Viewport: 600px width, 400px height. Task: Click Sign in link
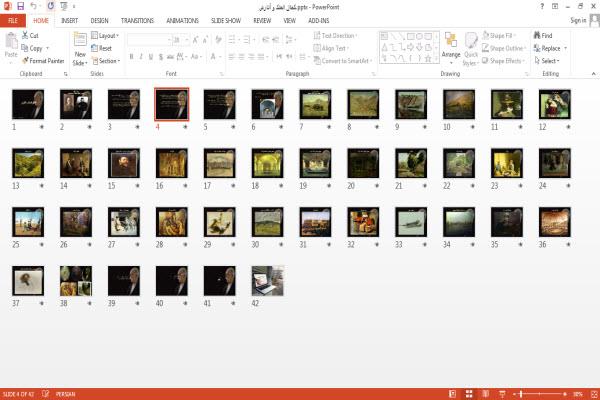[578, 20]
